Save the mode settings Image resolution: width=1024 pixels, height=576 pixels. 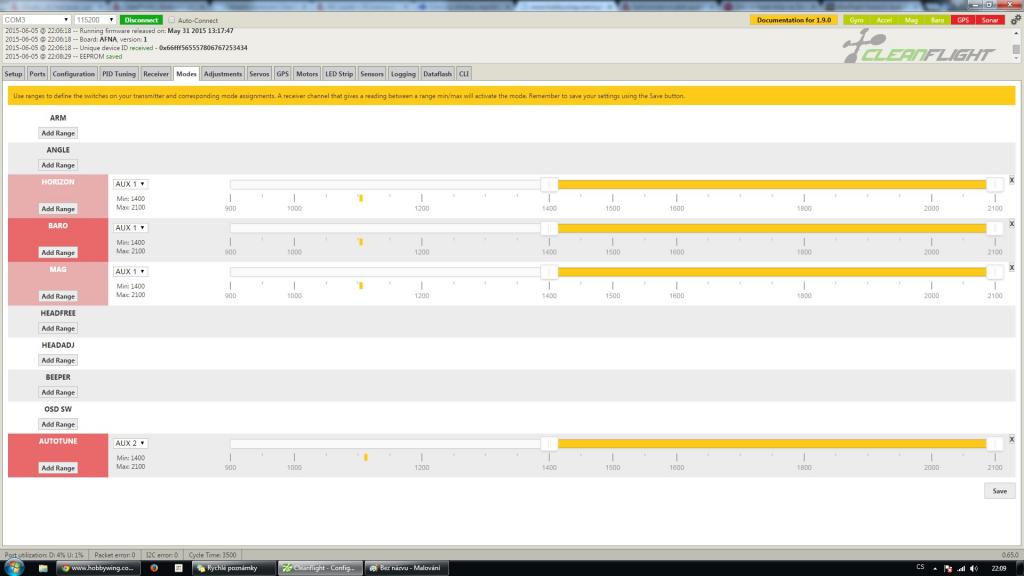(999, 491)
